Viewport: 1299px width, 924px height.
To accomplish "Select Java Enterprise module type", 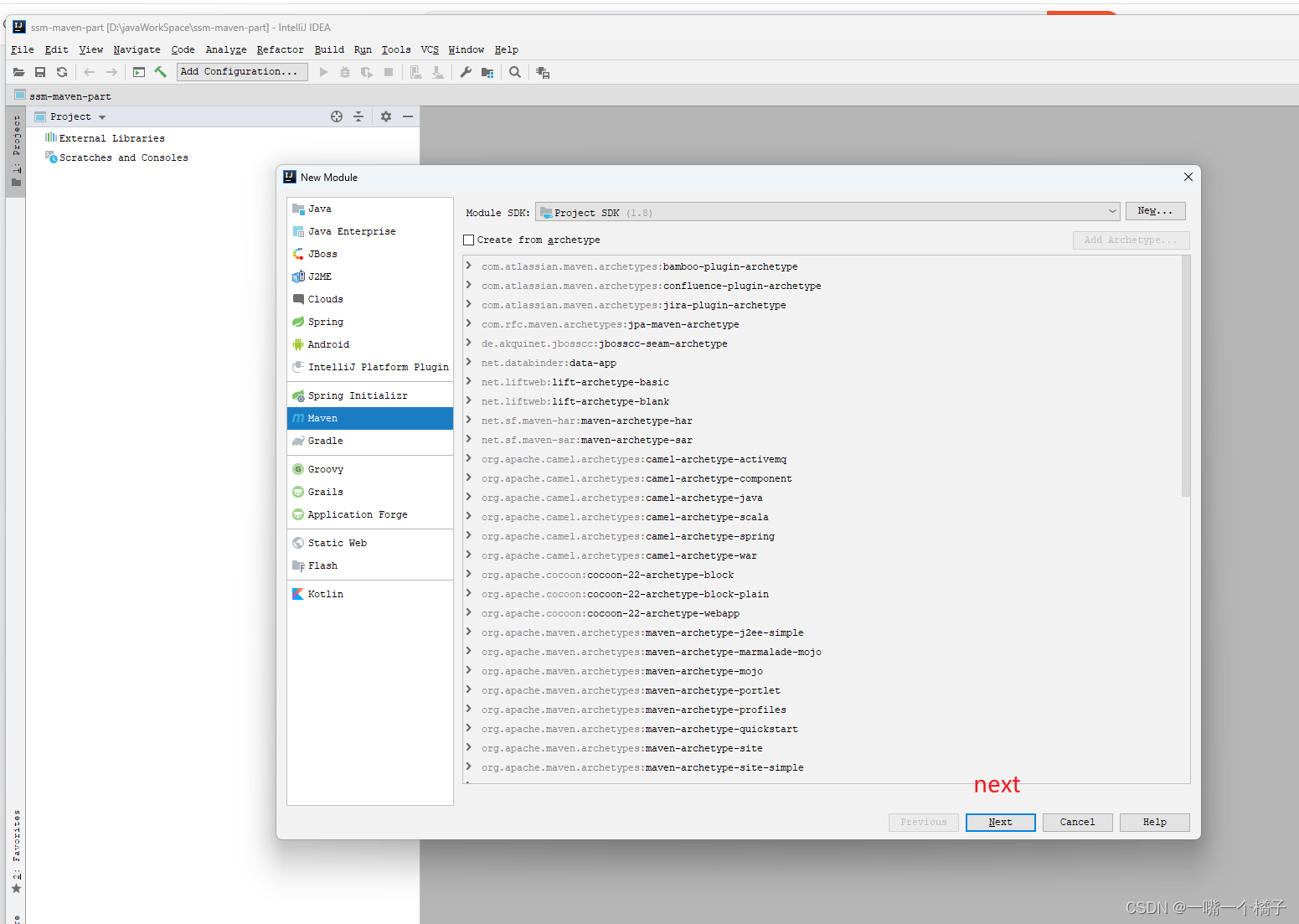I will point(369,231).
